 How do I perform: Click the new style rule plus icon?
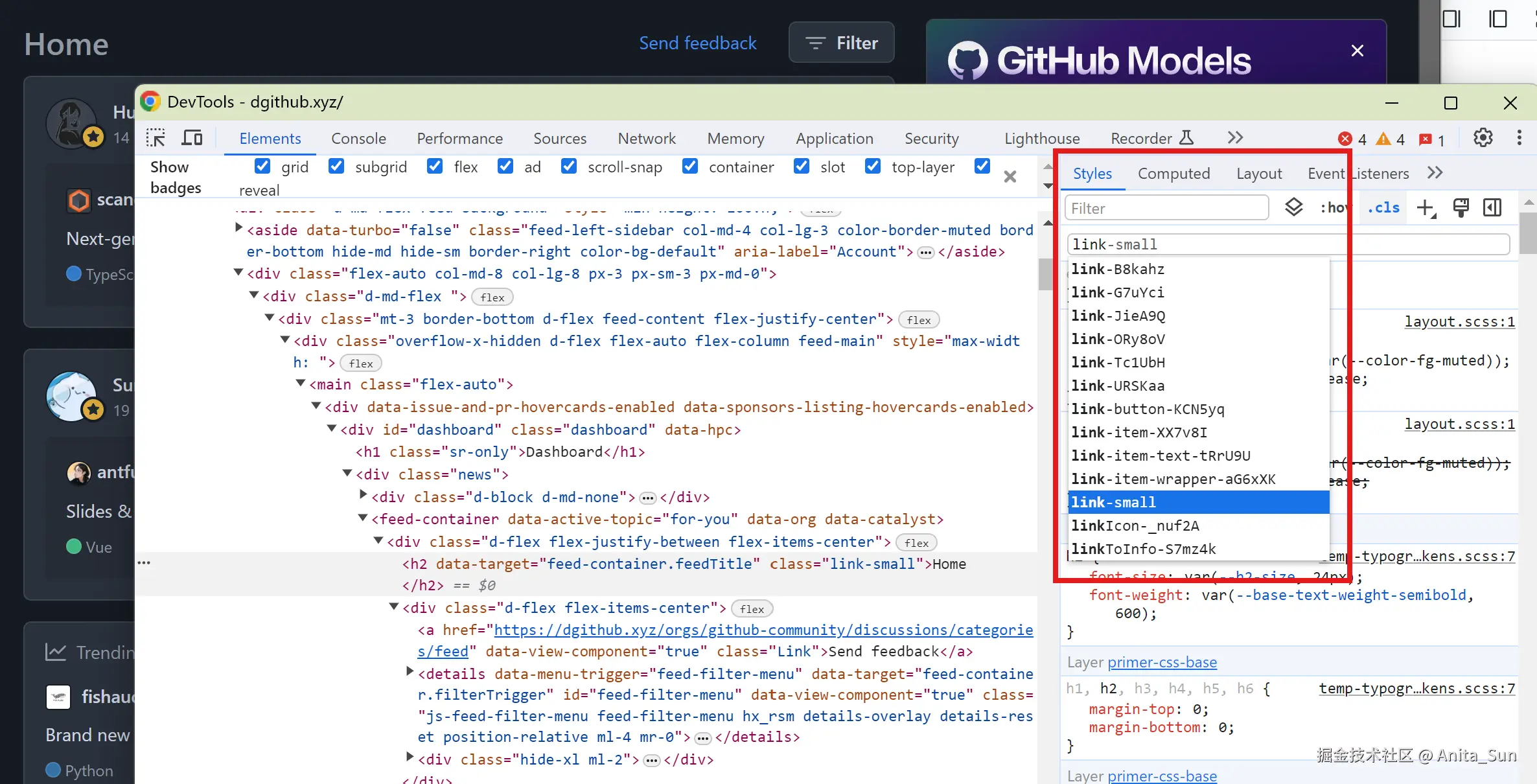coord(1426,208)
